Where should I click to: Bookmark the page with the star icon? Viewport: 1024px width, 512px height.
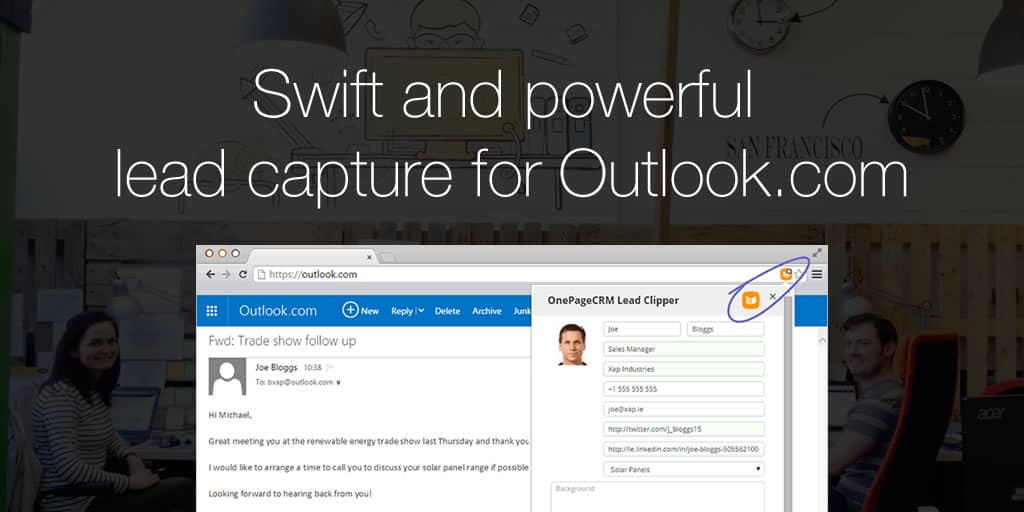[x=798, y=274]
